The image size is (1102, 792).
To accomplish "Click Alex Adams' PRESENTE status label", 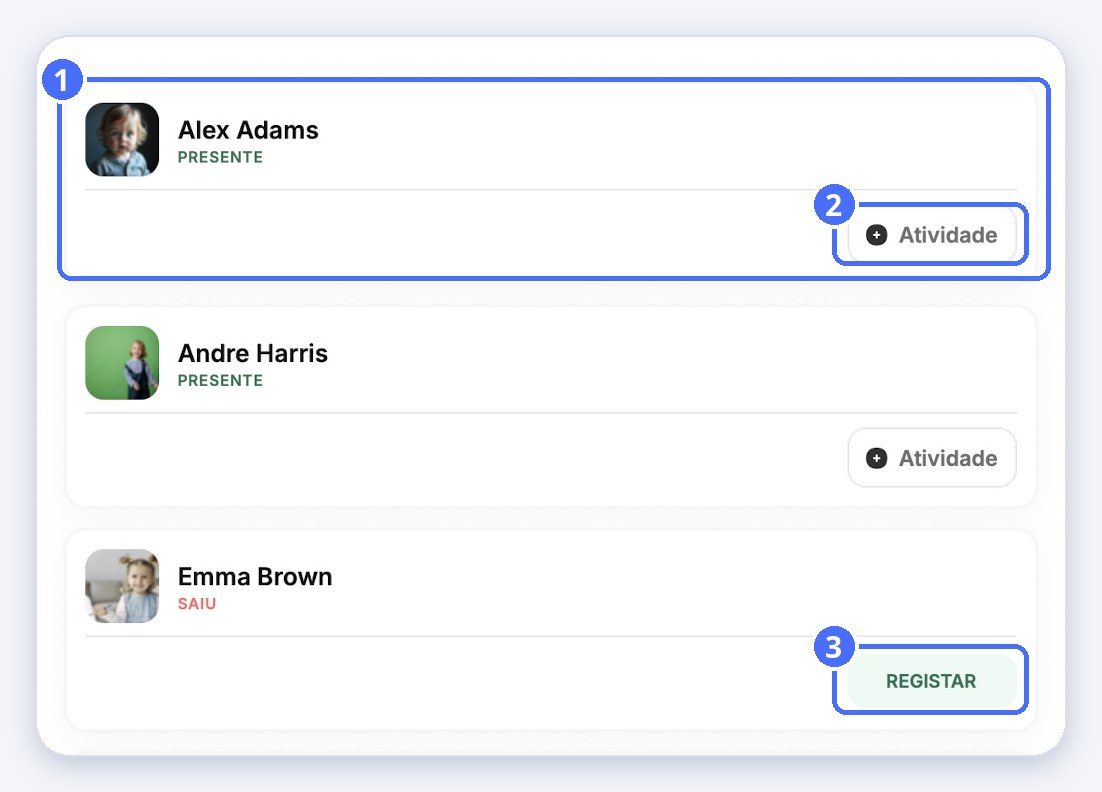I will 220,157.
